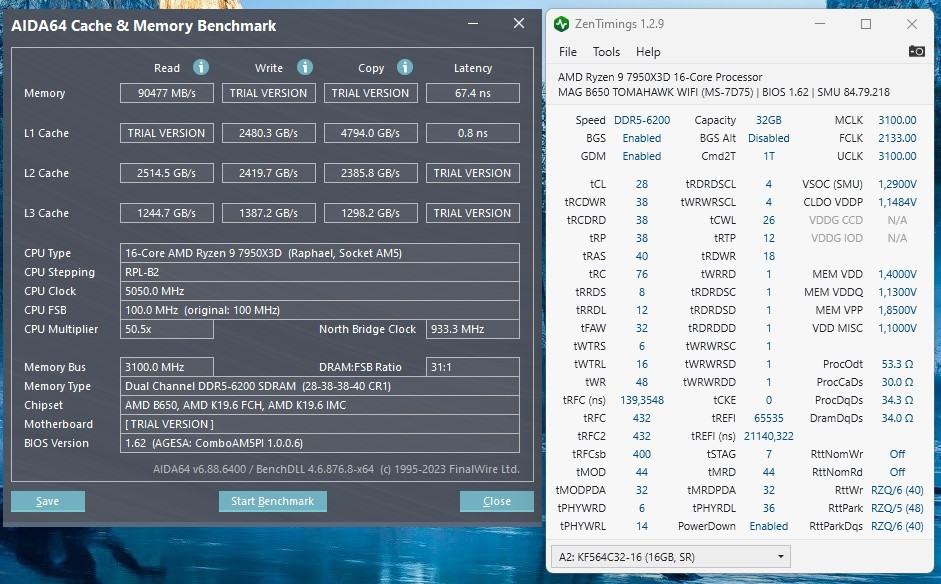Click the CPU Multiplier 50.5x field
Viewport: 941px width, 584px height.
coord(167,329)
